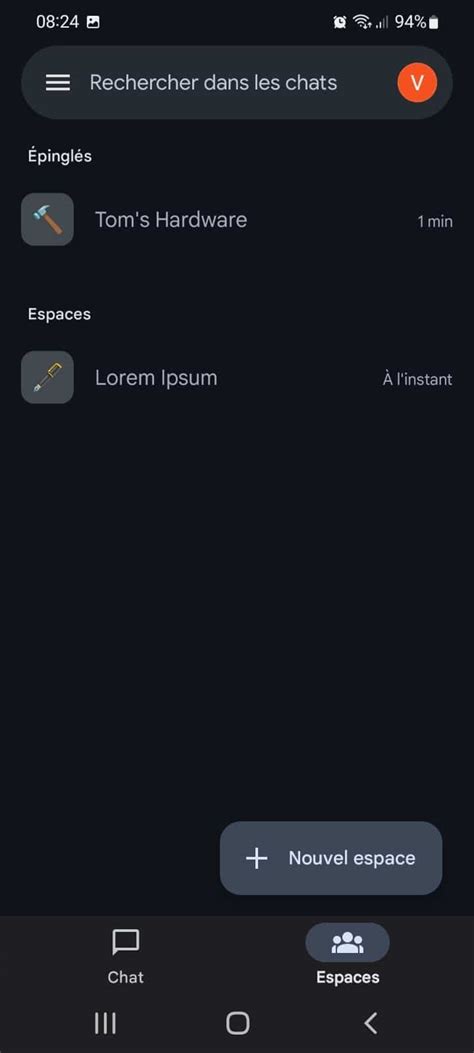Tap the image notification icon by clock
Viewport: 474px width, 1053px height.
pyautogui.click(x=93, y=22)
